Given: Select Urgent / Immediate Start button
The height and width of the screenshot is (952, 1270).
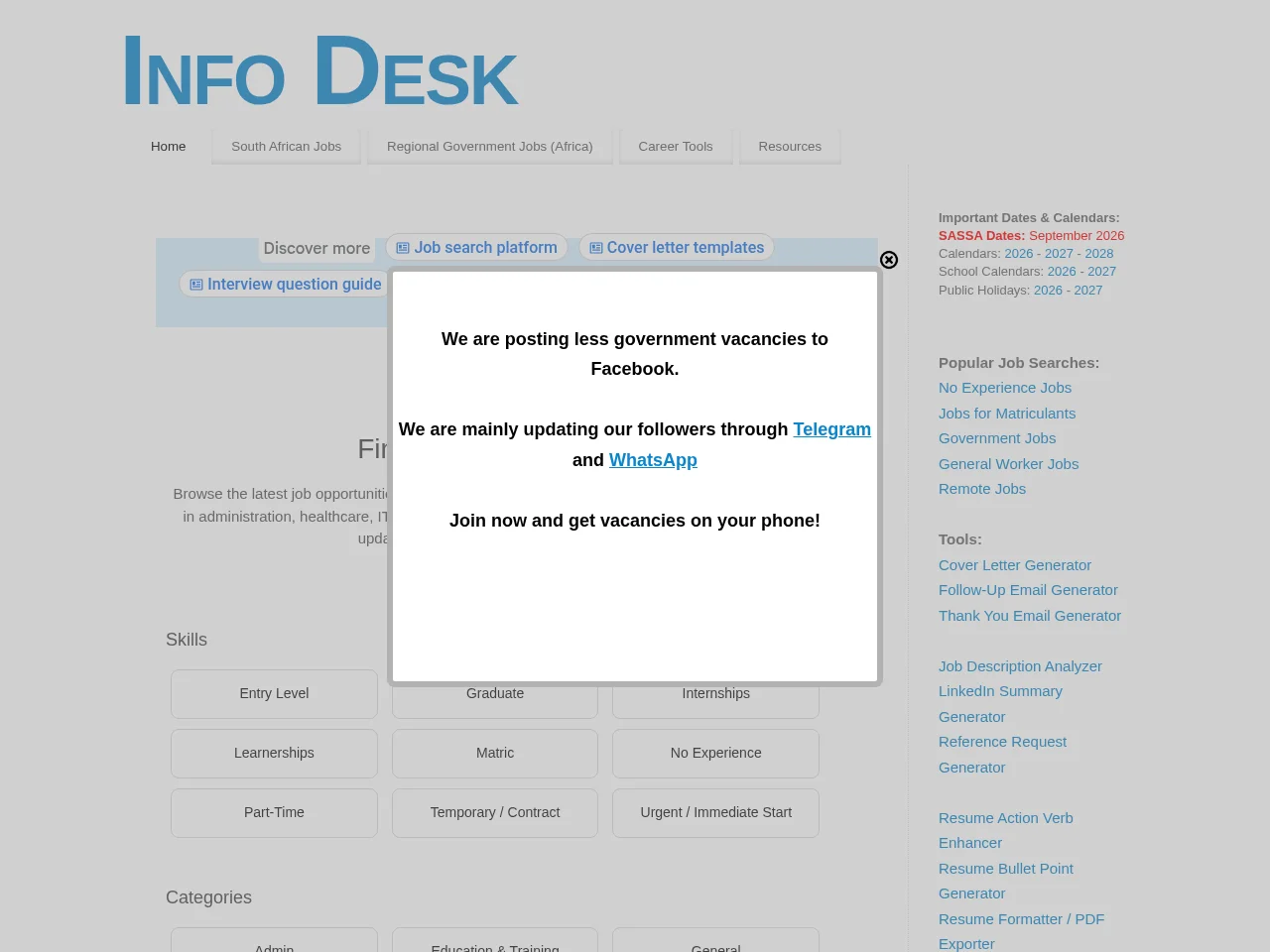Looking at the screenshot, I should point(716,813).
